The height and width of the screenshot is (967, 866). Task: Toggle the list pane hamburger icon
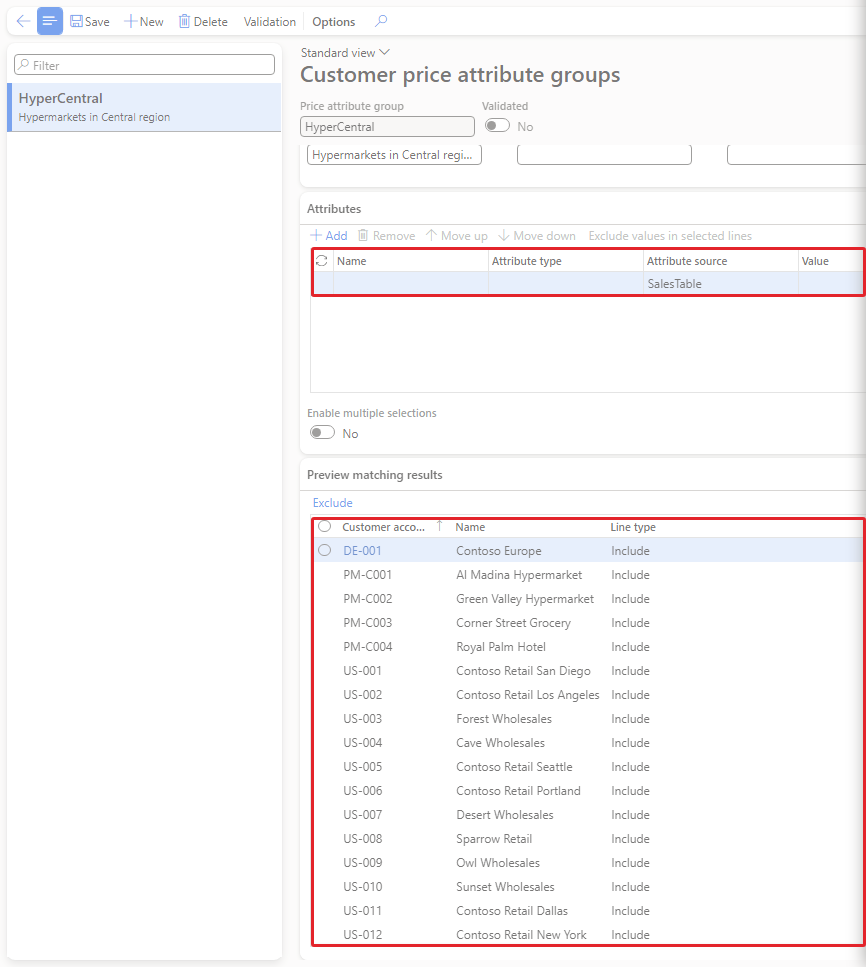[50, 22]
